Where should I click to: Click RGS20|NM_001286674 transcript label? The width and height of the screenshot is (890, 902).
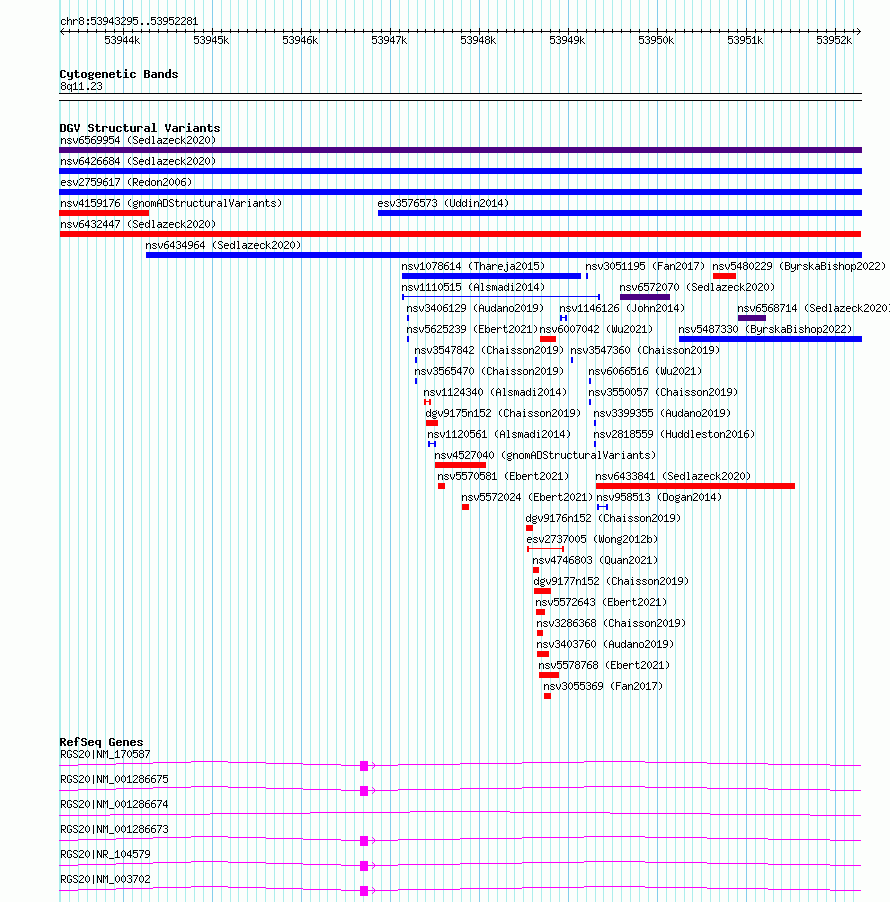pos(114,804)
